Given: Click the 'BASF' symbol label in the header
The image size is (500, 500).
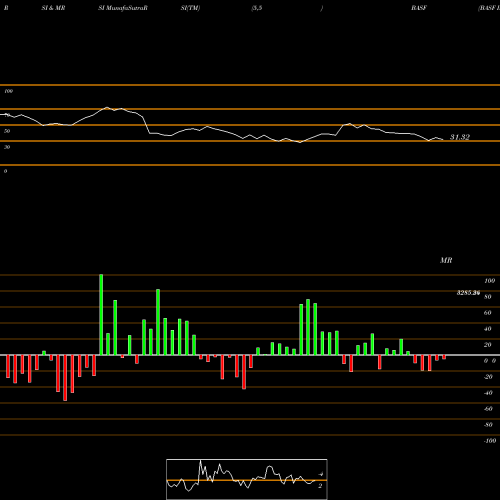Looking at the screenshot, I should [419, 8].
